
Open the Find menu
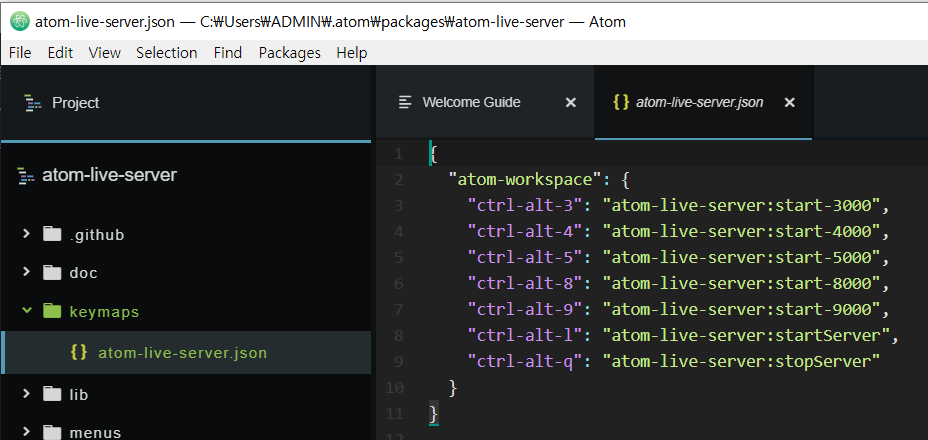(228, 53)
